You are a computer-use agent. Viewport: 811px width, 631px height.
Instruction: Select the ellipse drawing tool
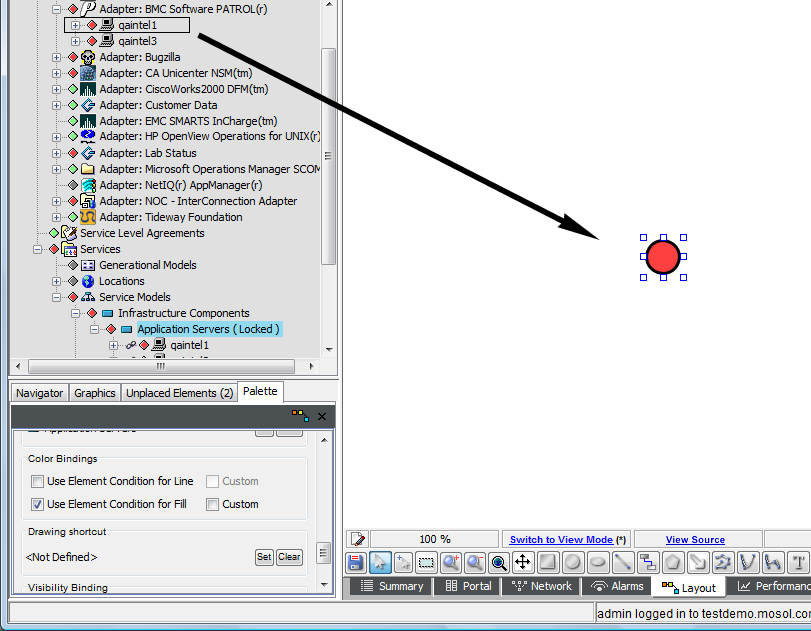tap(597, 563)
